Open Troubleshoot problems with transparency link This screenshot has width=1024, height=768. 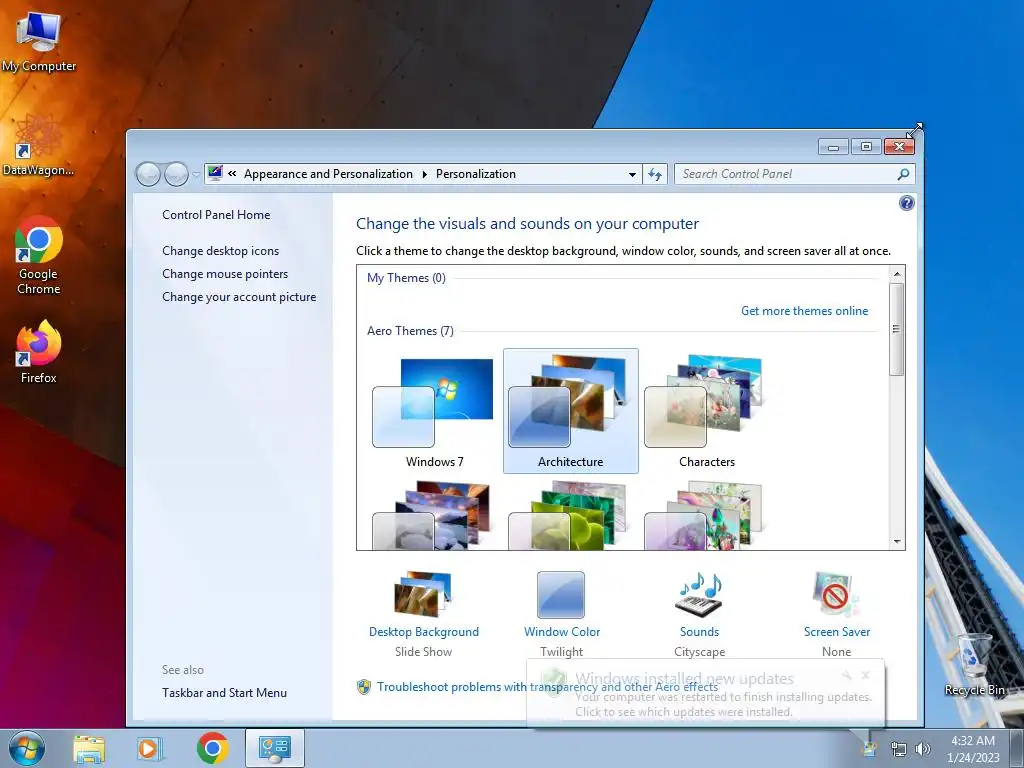(x=547, y=687)
